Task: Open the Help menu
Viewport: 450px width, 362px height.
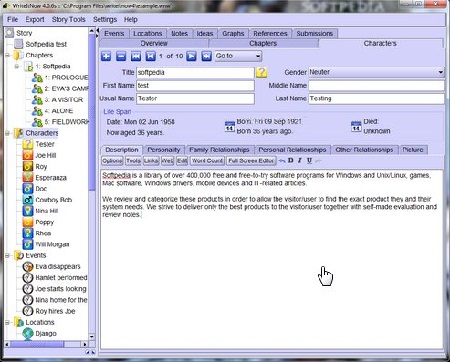Action: tap(131, 20)
